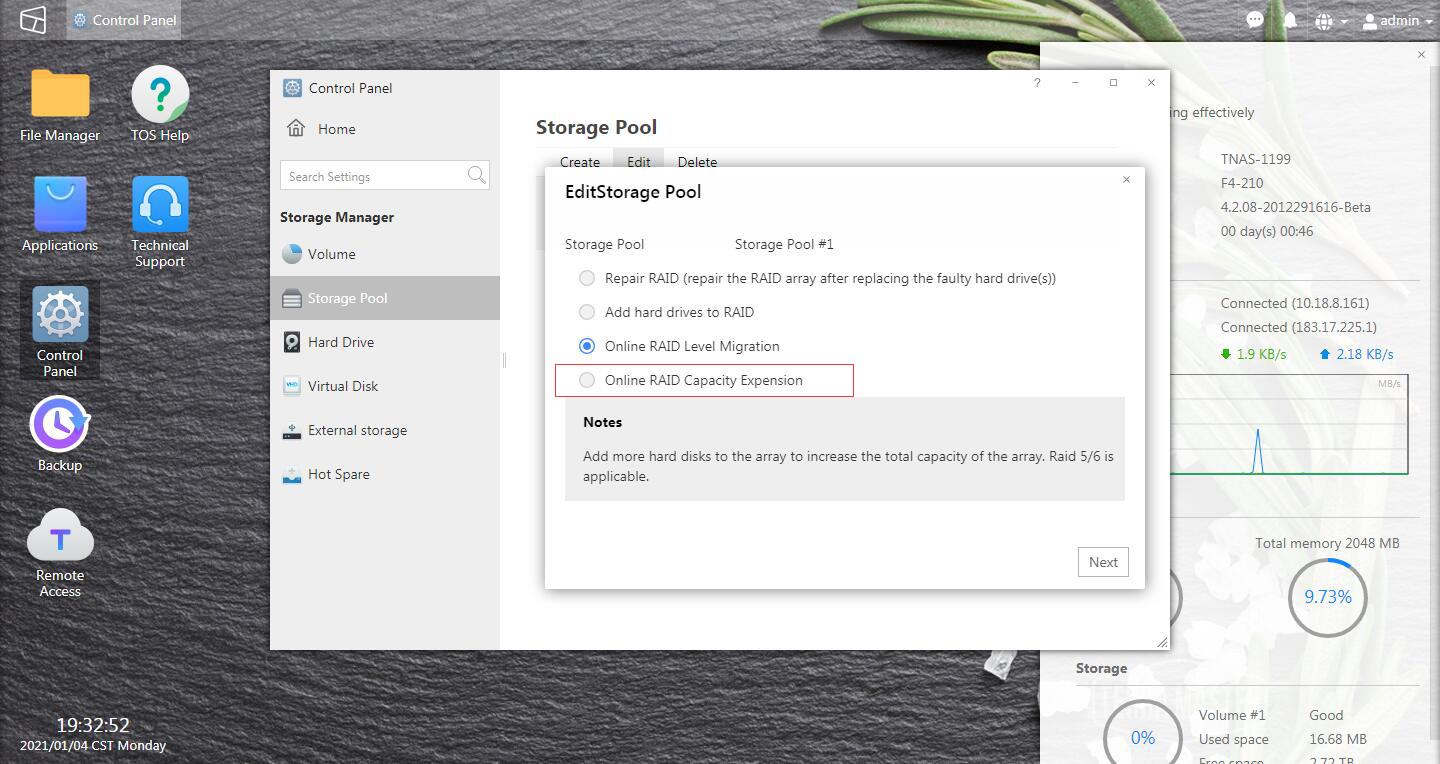
Task: Open Technical Support desktop icon
Action: 160,222
